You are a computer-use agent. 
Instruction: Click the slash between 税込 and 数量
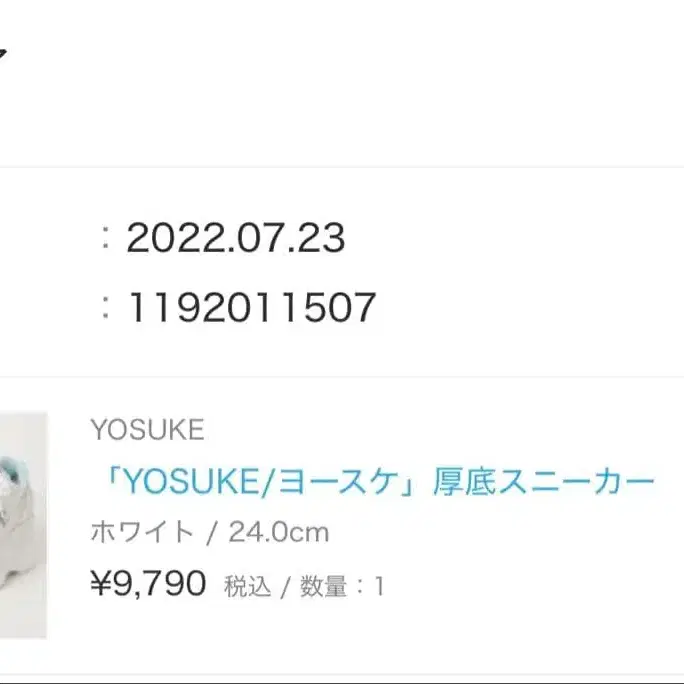(285, 585)
